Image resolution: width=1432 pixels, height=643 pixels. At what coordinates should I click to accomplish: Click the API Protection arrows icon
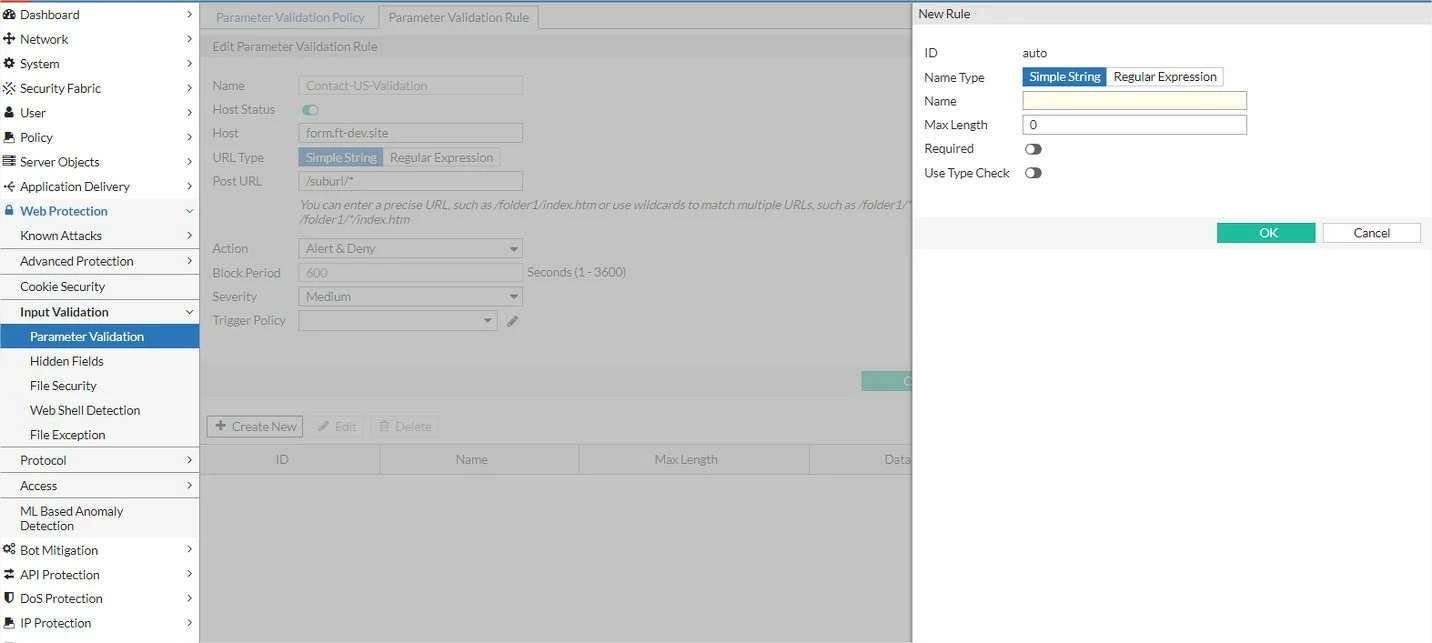[9, 574]
